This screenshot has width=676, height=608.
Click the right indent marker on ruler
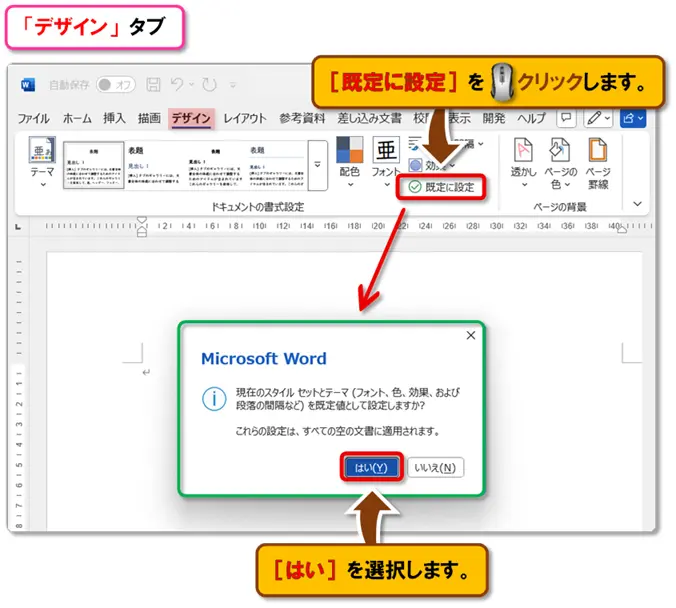tap(622, 230)
